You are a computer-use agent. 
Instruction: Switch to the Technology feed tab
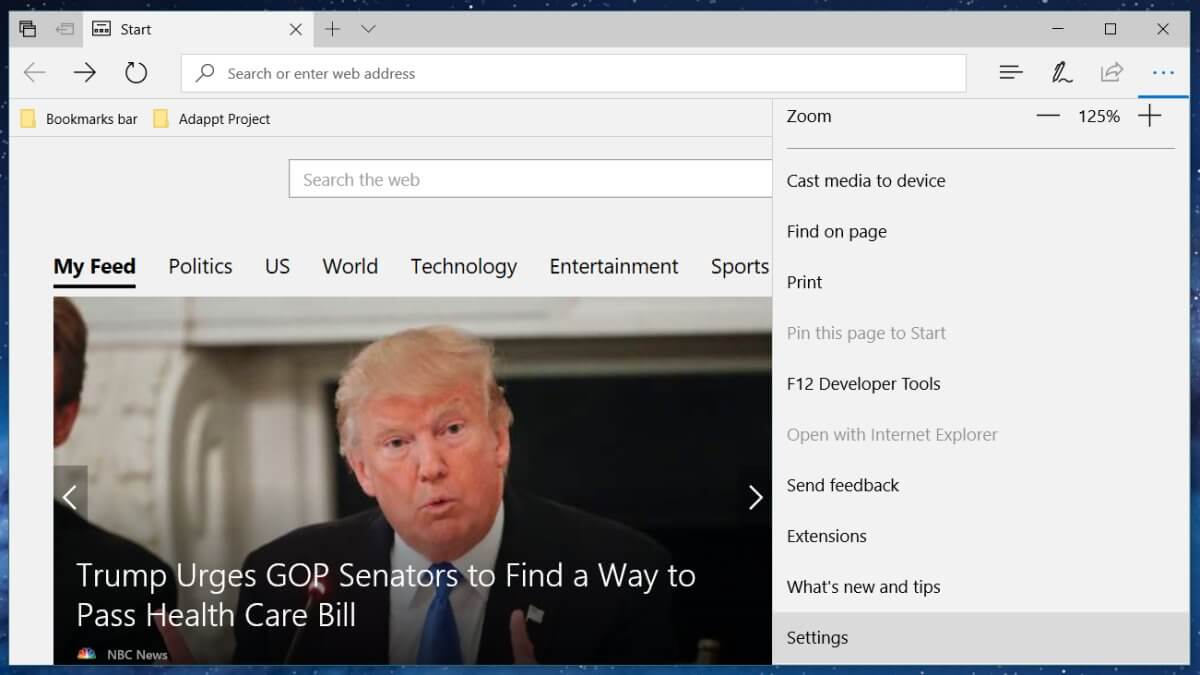463,266
